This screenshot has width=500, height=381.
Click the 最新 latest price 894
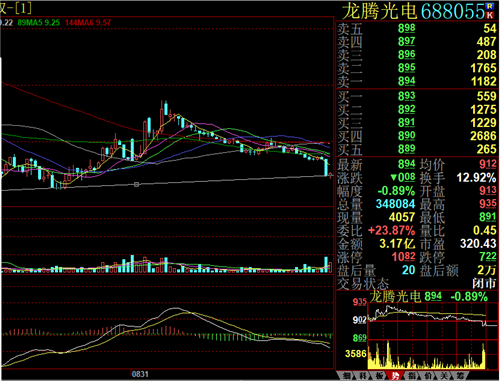pos(406,164)
